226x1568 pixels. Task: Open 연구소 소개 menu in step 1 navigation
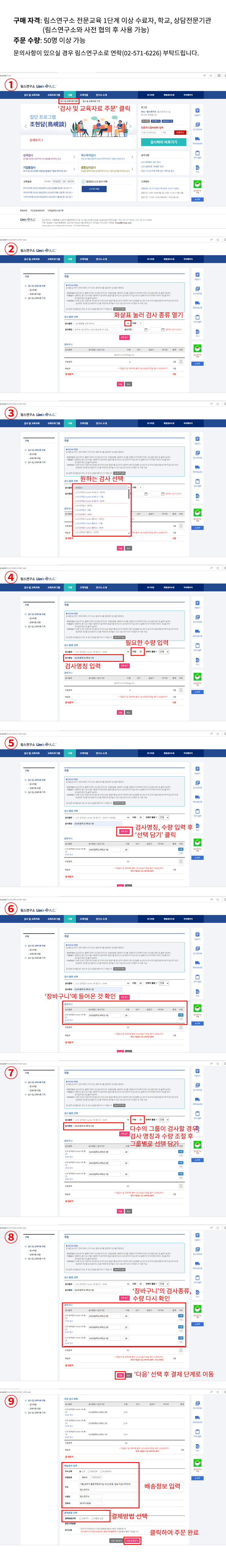101,95
